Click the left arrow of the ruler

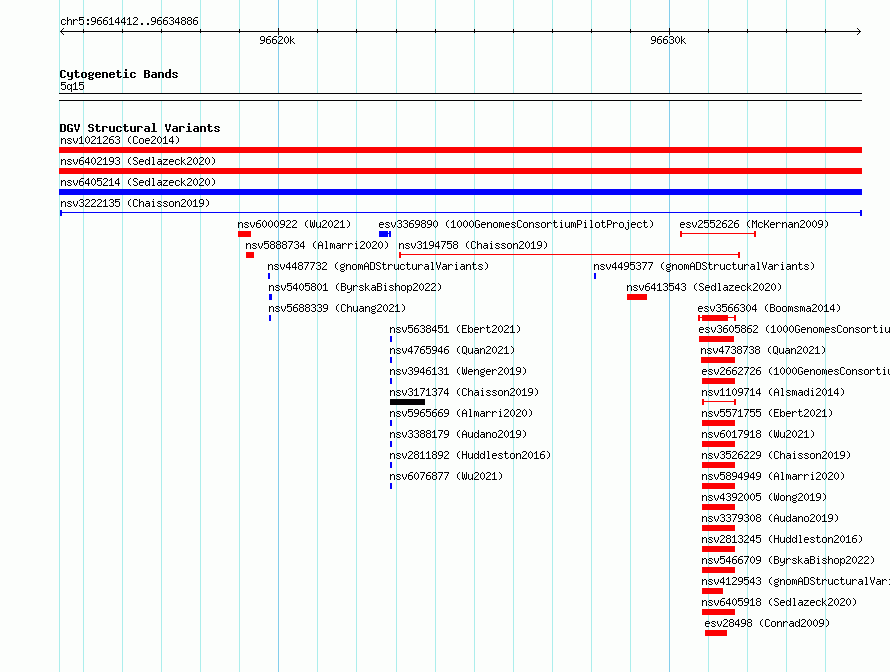[x=62, y=32]
